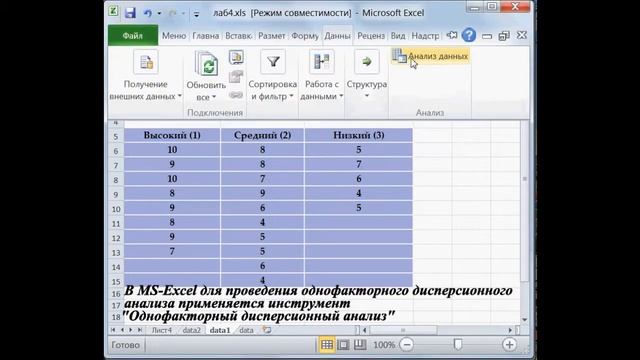This screenshot has height=360, width=640.
Task: Expand the Структура dropdown
Action: [x=367, y=76]
